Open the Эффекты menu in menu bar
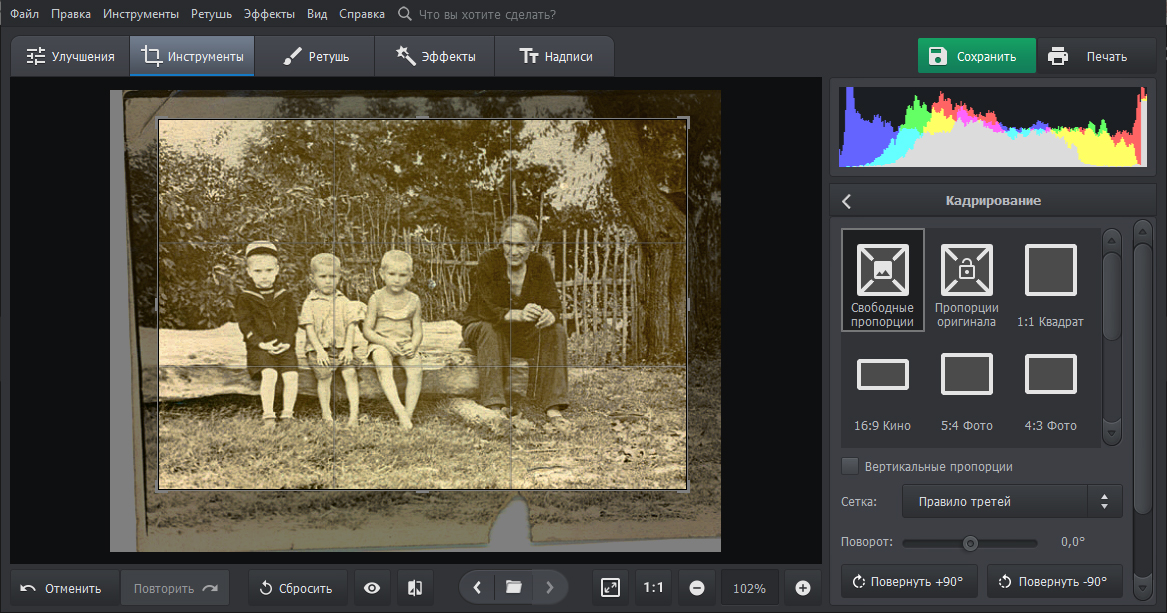 point(269,15)
